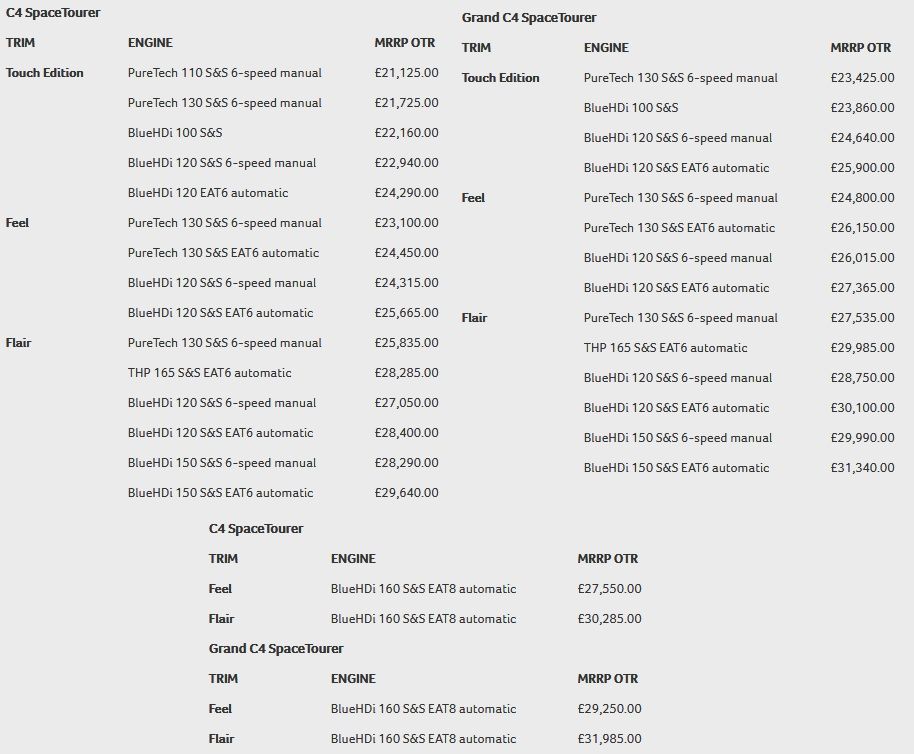This screenshot has width=914, height=754.
Task: Click the £21,125.00 price
Action: point(406,73)
